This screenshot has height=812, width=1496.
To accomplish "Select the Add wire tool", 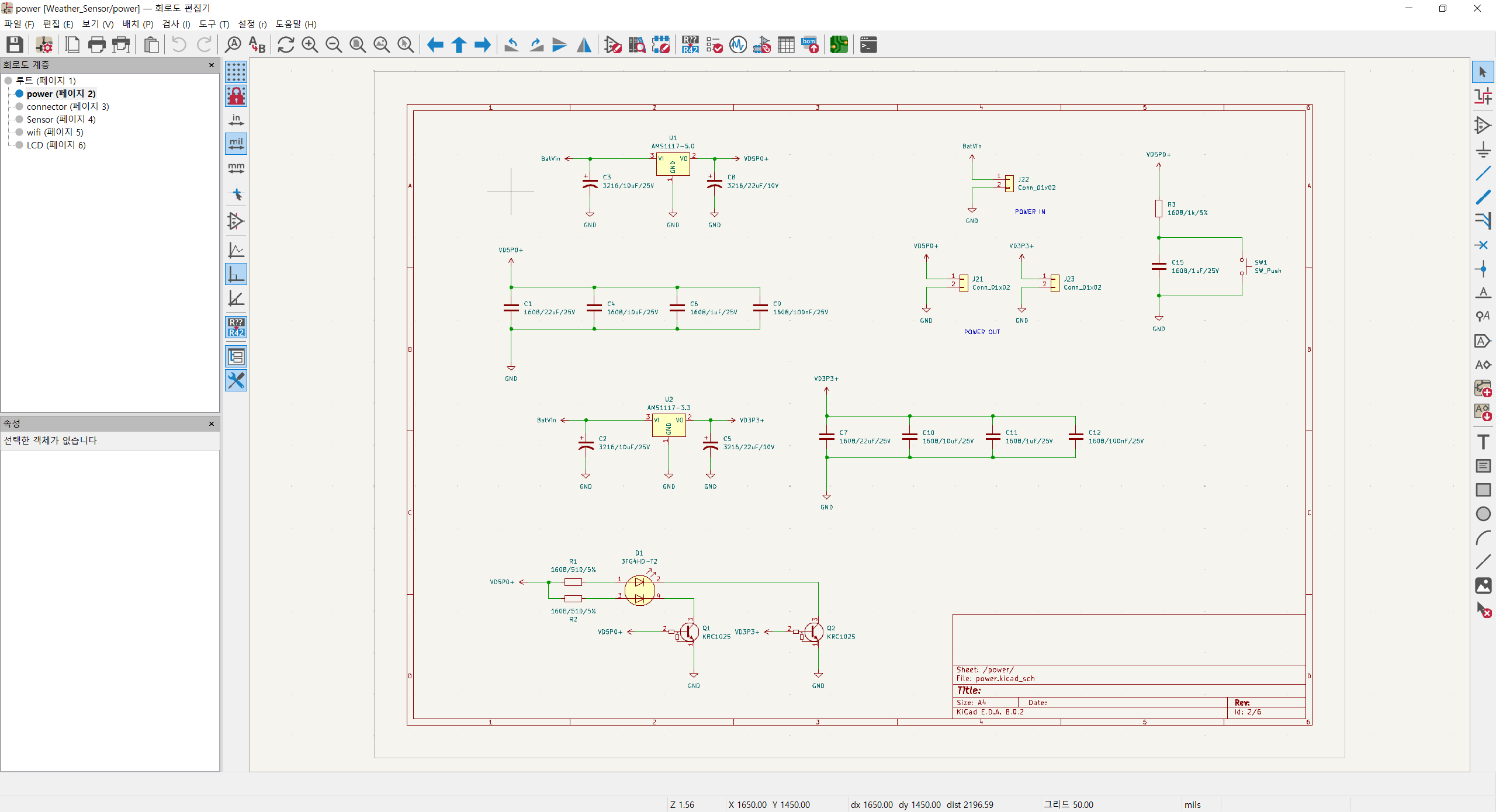I will click(x=1483, y=173).
